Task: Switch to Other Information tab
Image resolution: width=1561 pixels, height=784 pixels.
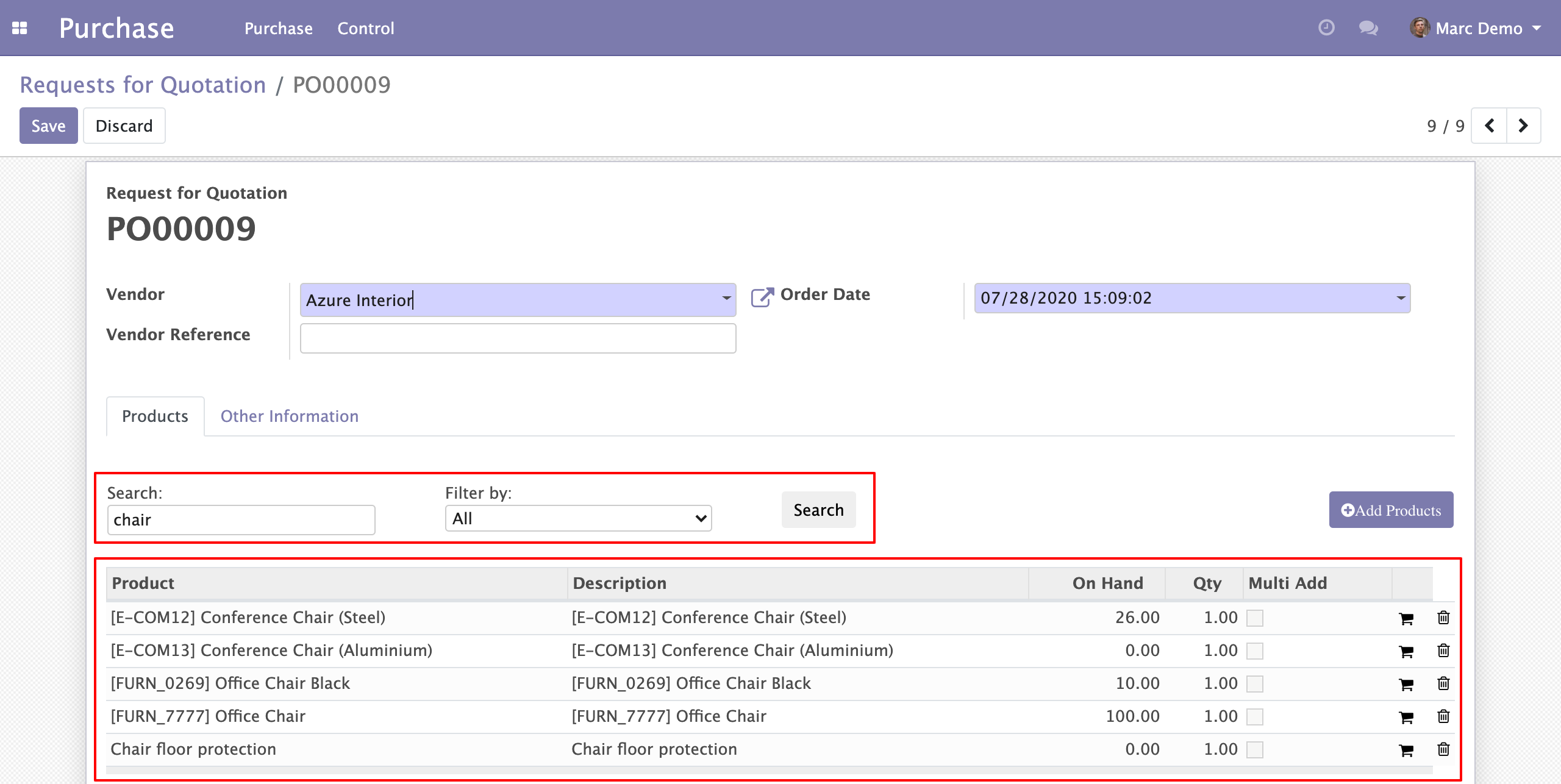Action: [289, 416]
